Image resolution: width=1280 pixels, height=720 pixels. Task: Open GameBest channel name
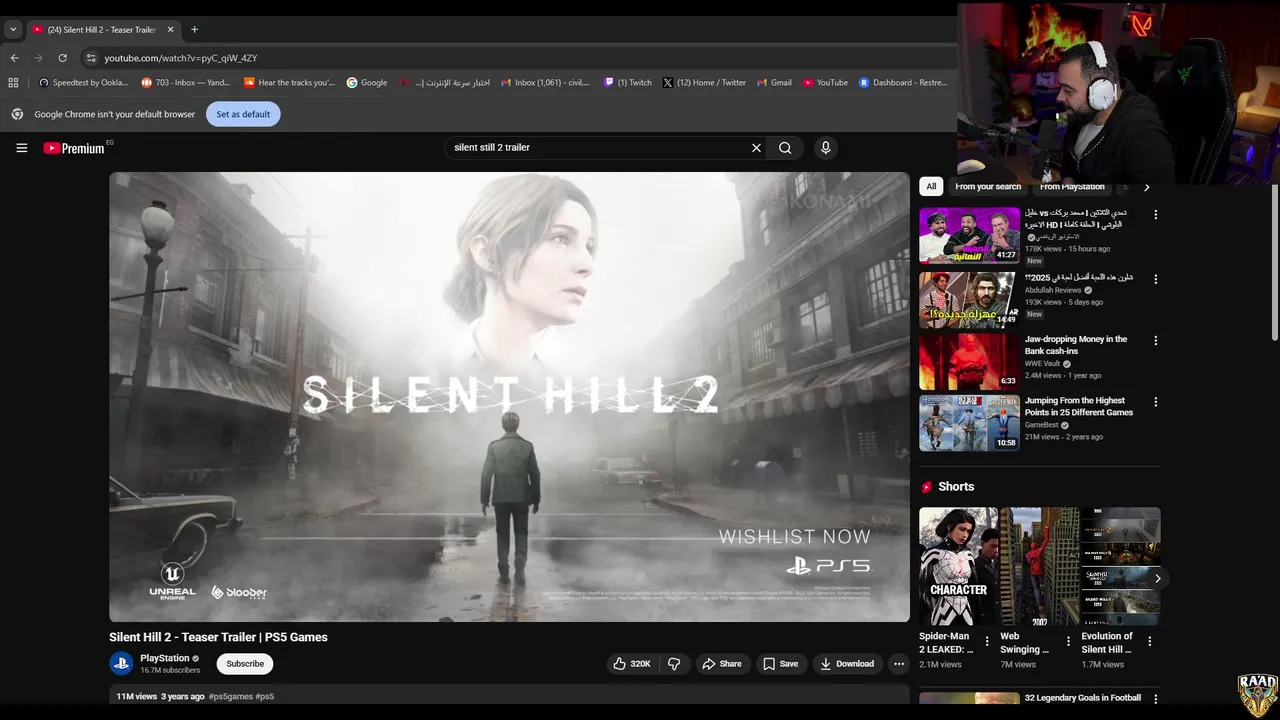1041,425
